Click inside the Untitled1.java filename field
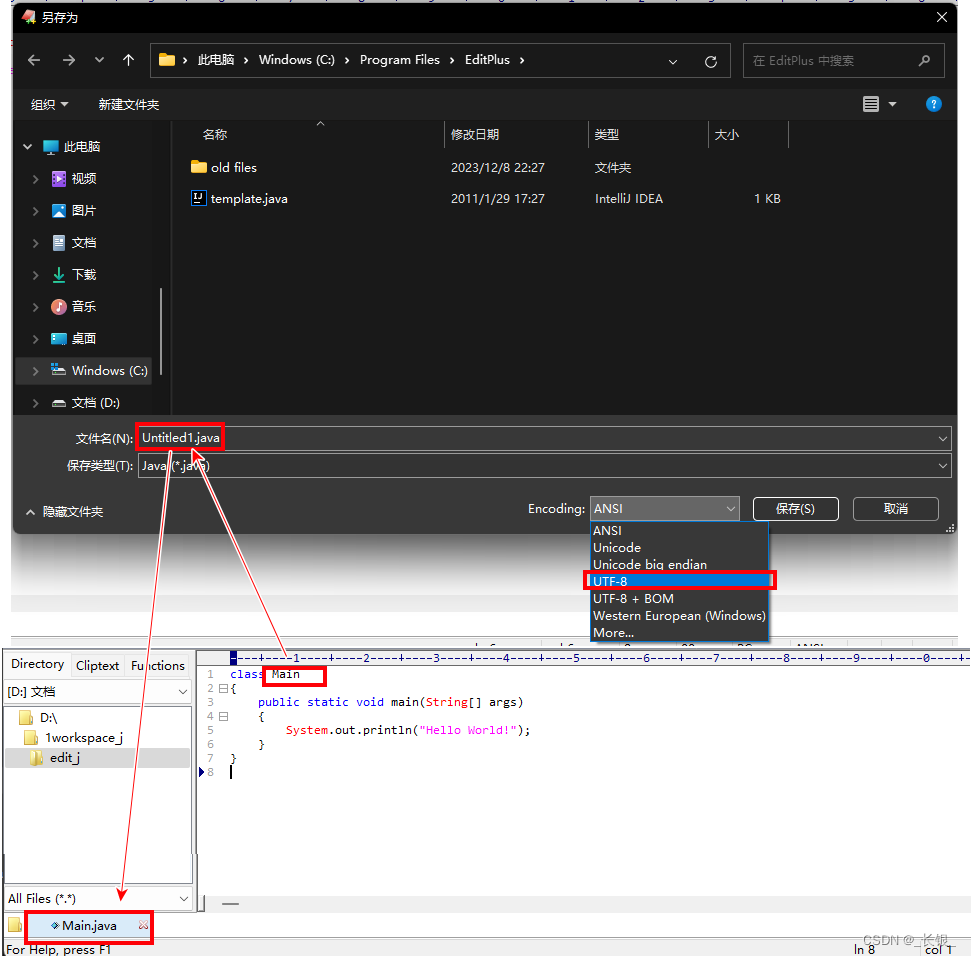Screen dimensions: 971x956 point(180,437)
